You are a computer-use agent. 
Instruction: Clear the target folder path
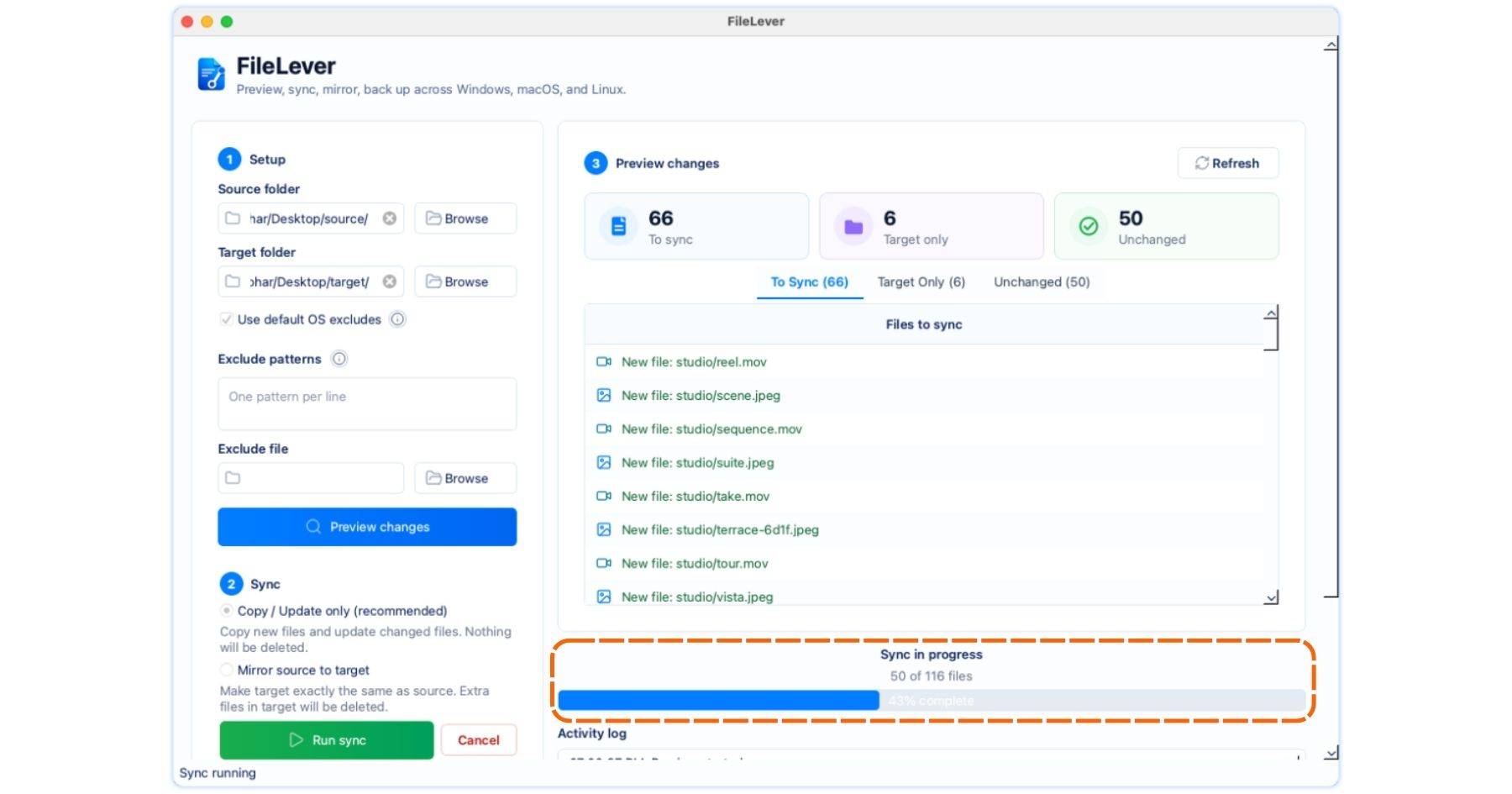390,281
